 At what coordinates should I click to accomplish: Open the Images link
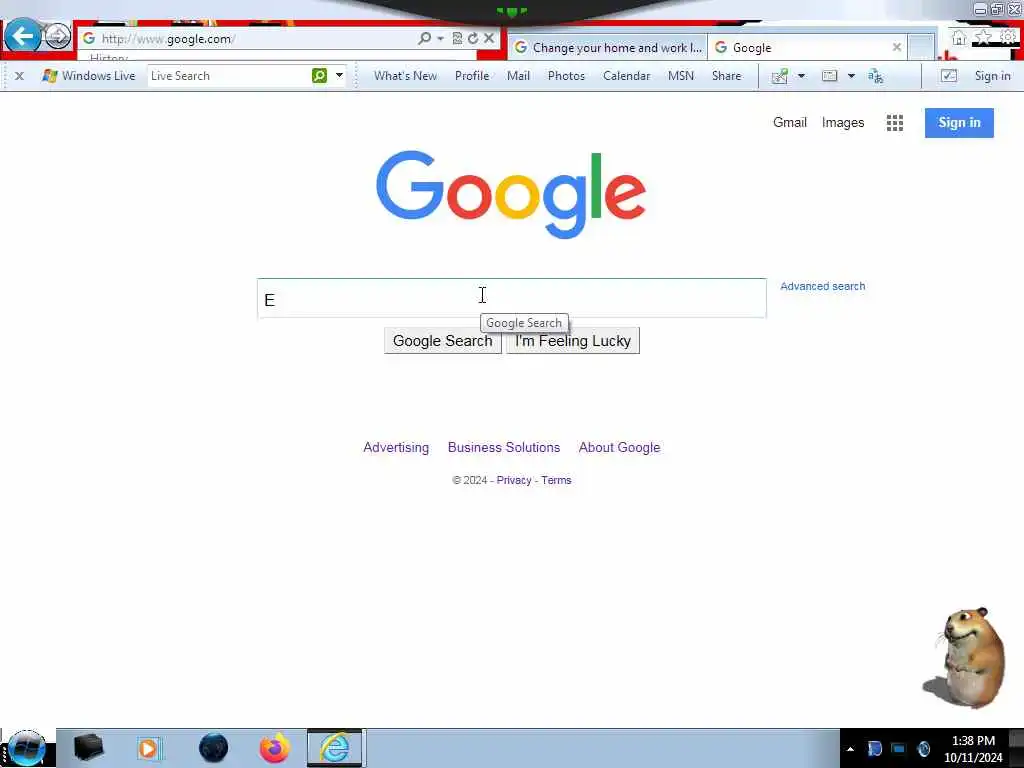coord(842,122)
